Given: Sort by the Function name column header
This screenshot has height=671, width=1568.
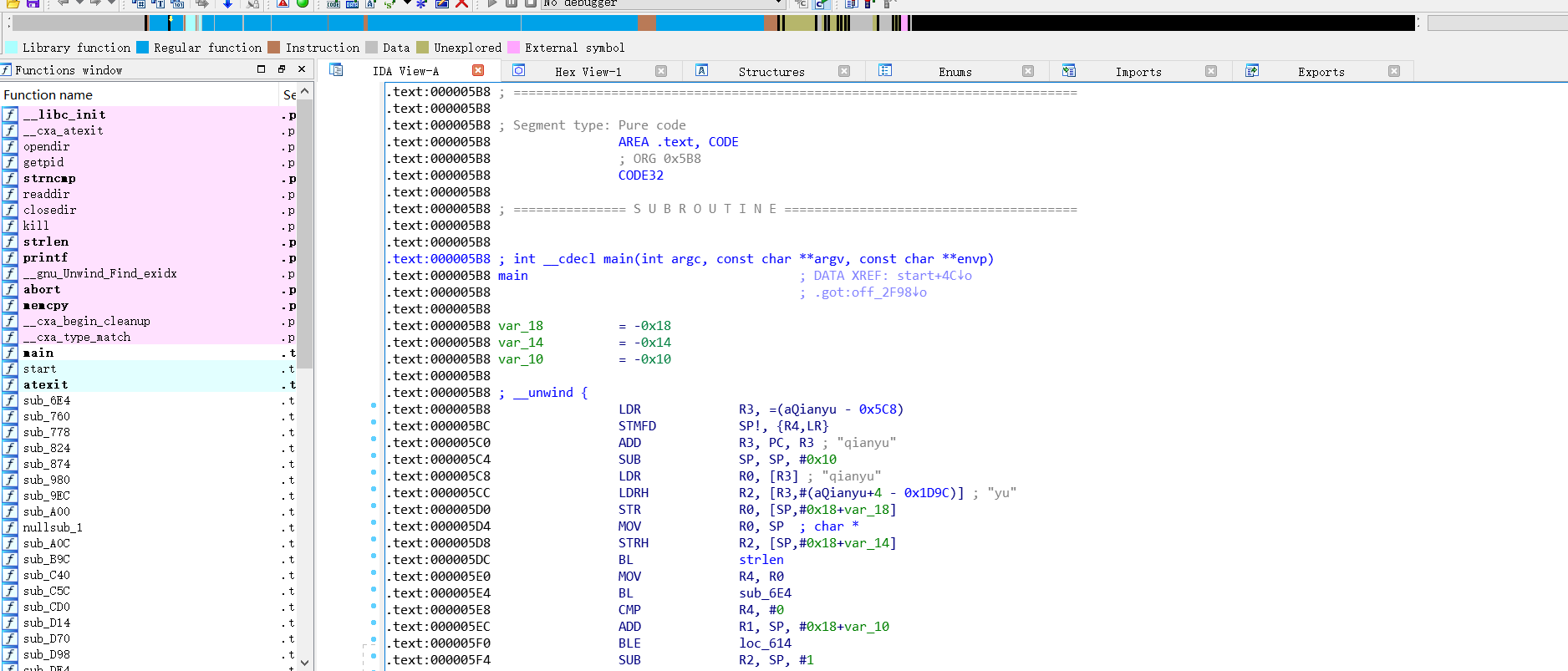Looking at the screenshot, I should tap(140, 94).
